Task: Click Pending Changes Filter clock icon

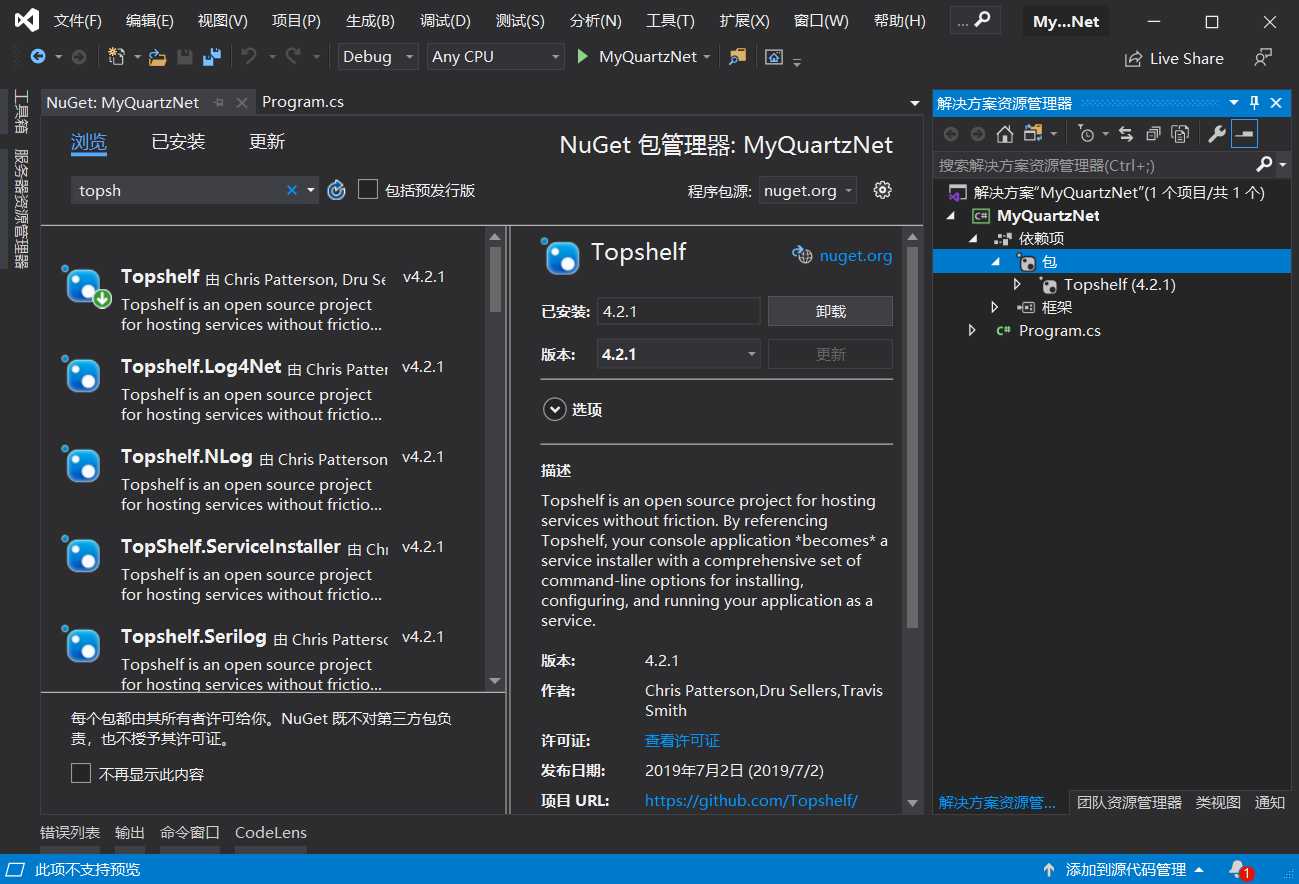Action: (1086, 134)
